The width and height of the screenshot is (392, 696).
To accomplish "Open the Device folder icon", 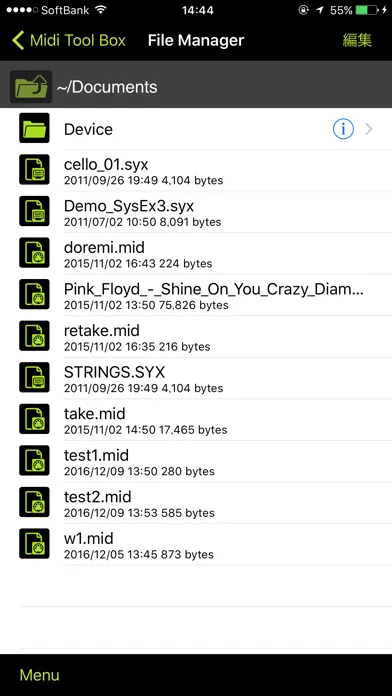I will tap(34, 128).
